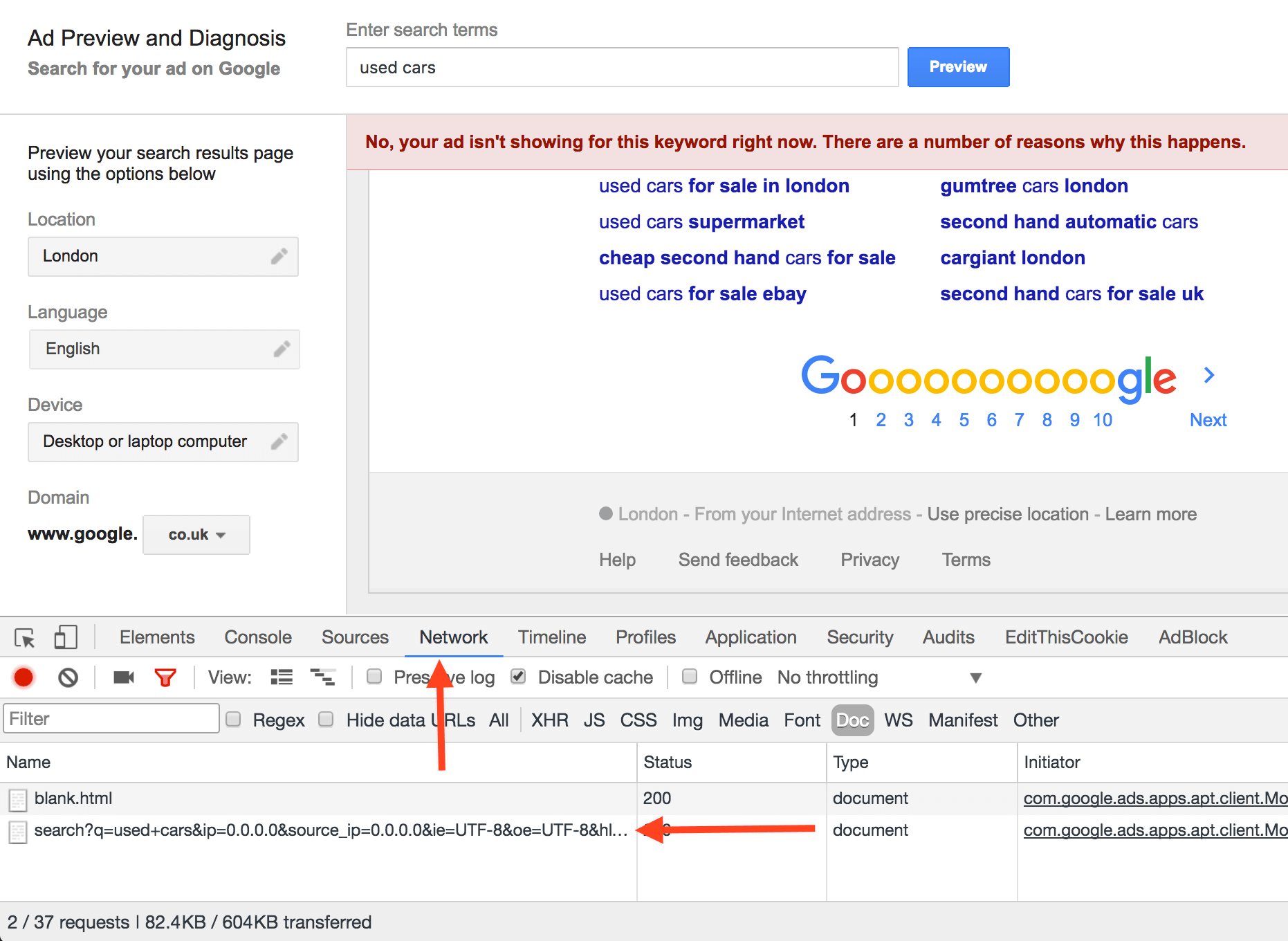Check the Hide data URLs checkbox
Viewport: 1288px width, 941px height.
pyautogui.click(x=326, y=720)
